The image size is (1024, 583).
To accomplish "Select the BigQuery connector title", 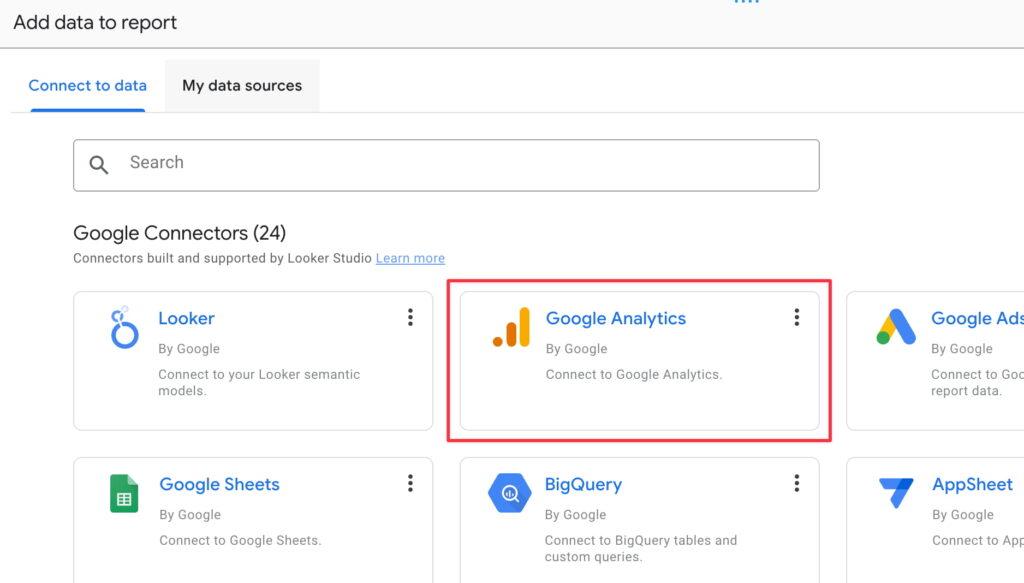I will click(x=583, y=485).
